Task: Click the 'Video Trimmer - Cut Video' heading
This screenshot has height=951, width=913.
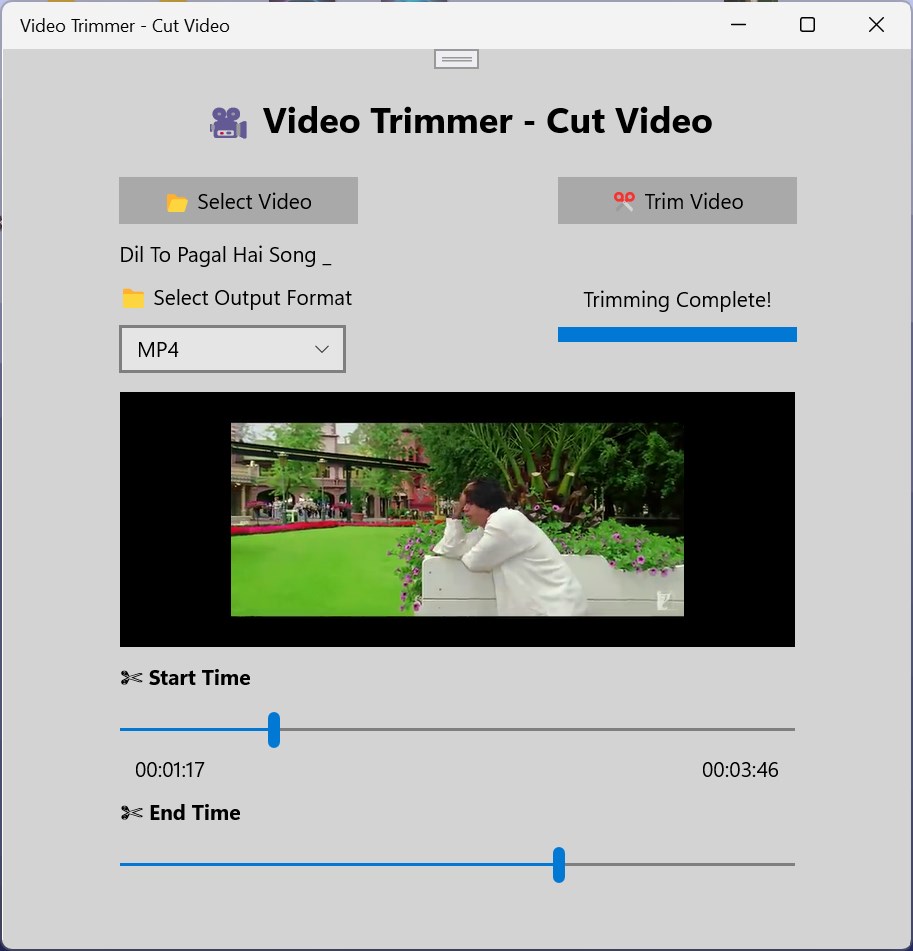Action: [487, 121]
